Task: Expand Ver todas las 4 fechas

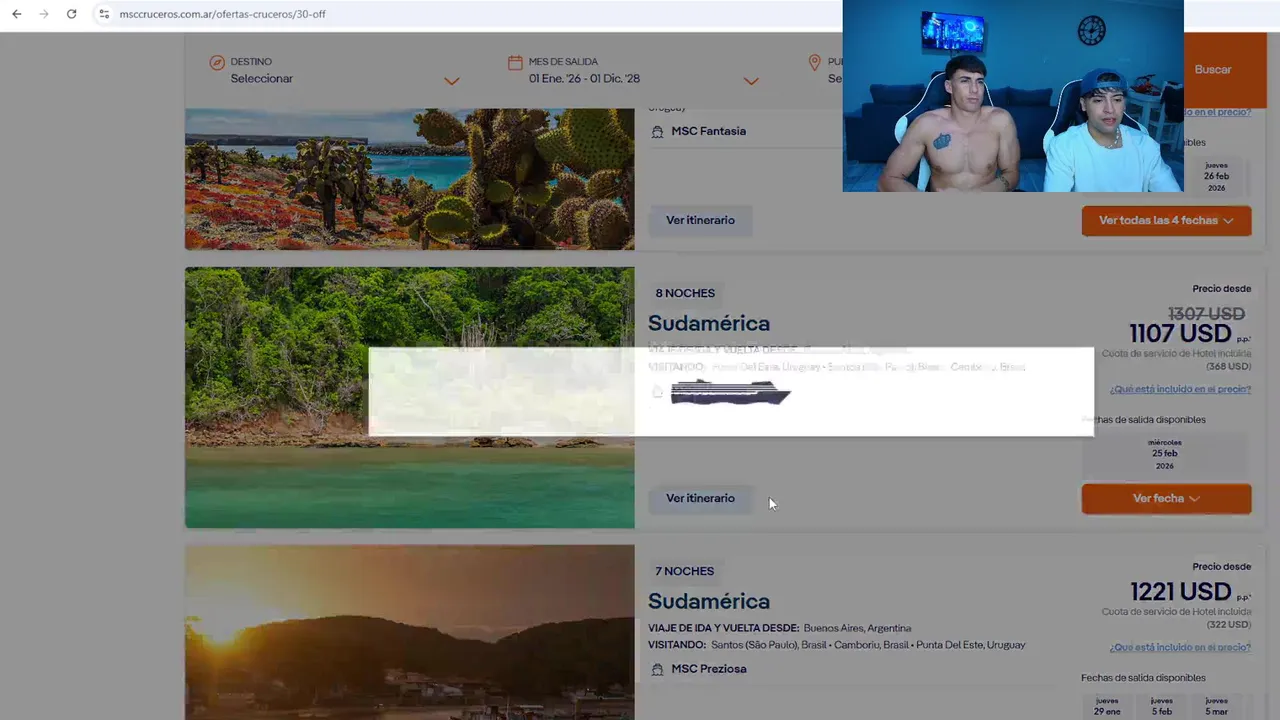Action: (x=1166, y=221)
